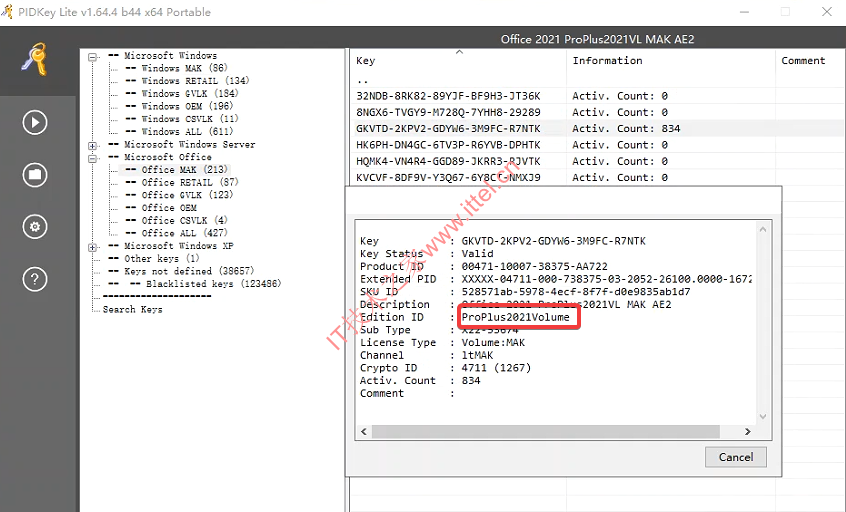Click details scrollbar down arrow
The image size is (846, 512).
click(x=763, y=416)
